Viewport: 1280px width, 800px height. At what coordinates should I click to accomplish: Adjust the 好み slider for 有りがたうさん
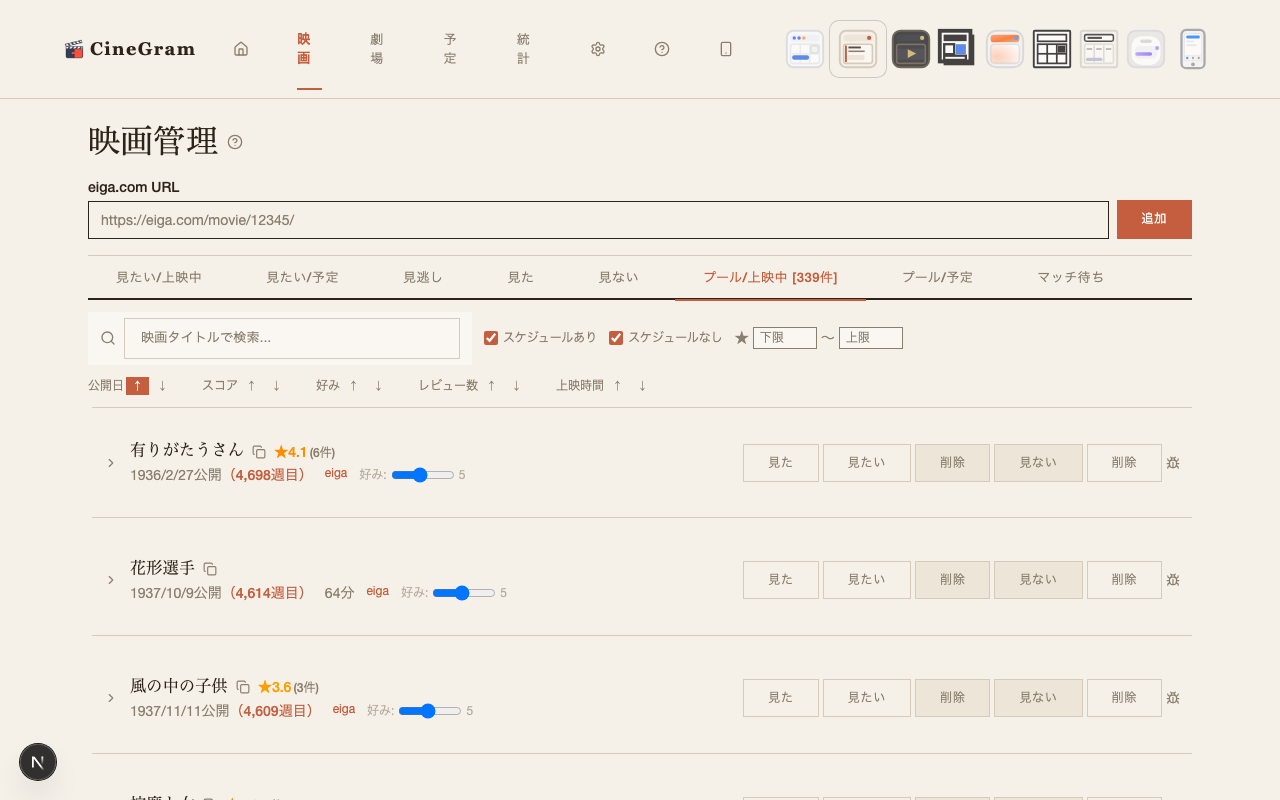[x=422, y=475]
